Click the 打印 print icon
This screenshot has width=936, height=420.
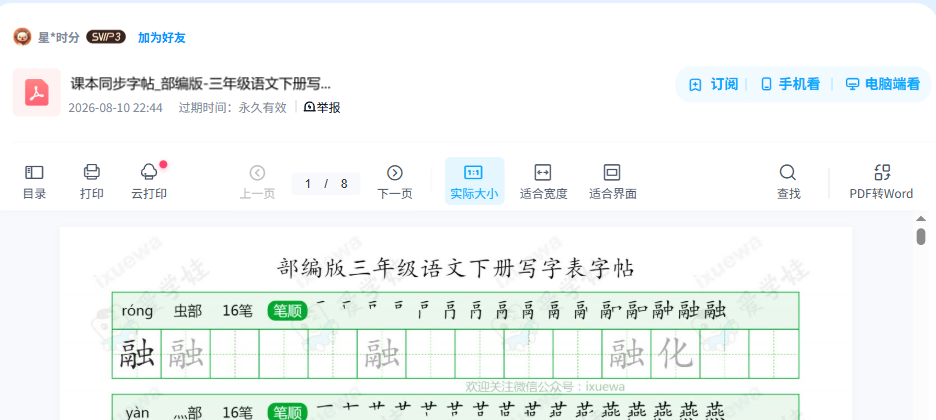[91, 172]
